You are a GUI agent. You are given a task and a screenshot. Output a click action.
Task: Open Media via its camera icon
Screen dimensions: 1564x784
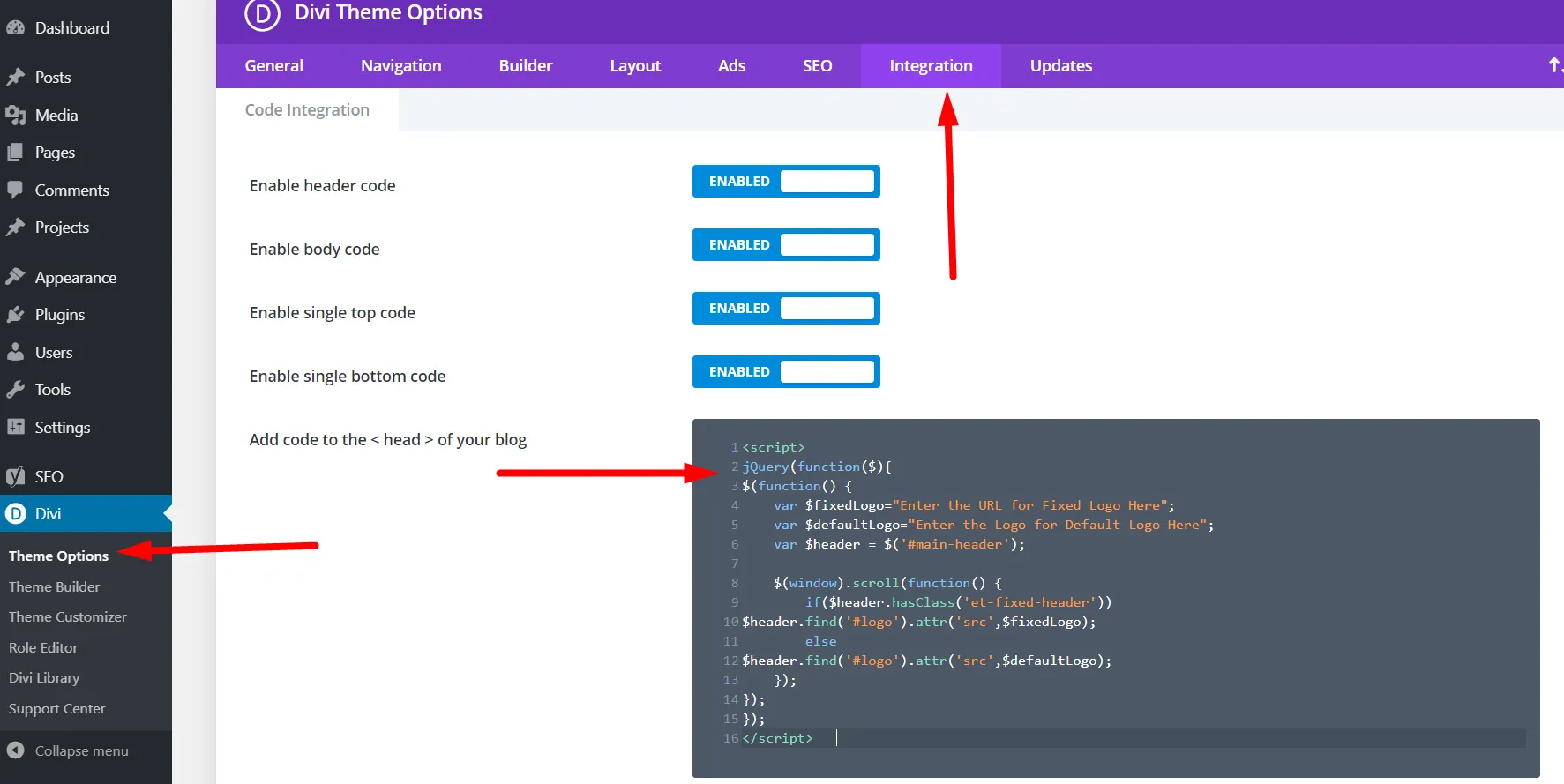[x=15, y=115]
